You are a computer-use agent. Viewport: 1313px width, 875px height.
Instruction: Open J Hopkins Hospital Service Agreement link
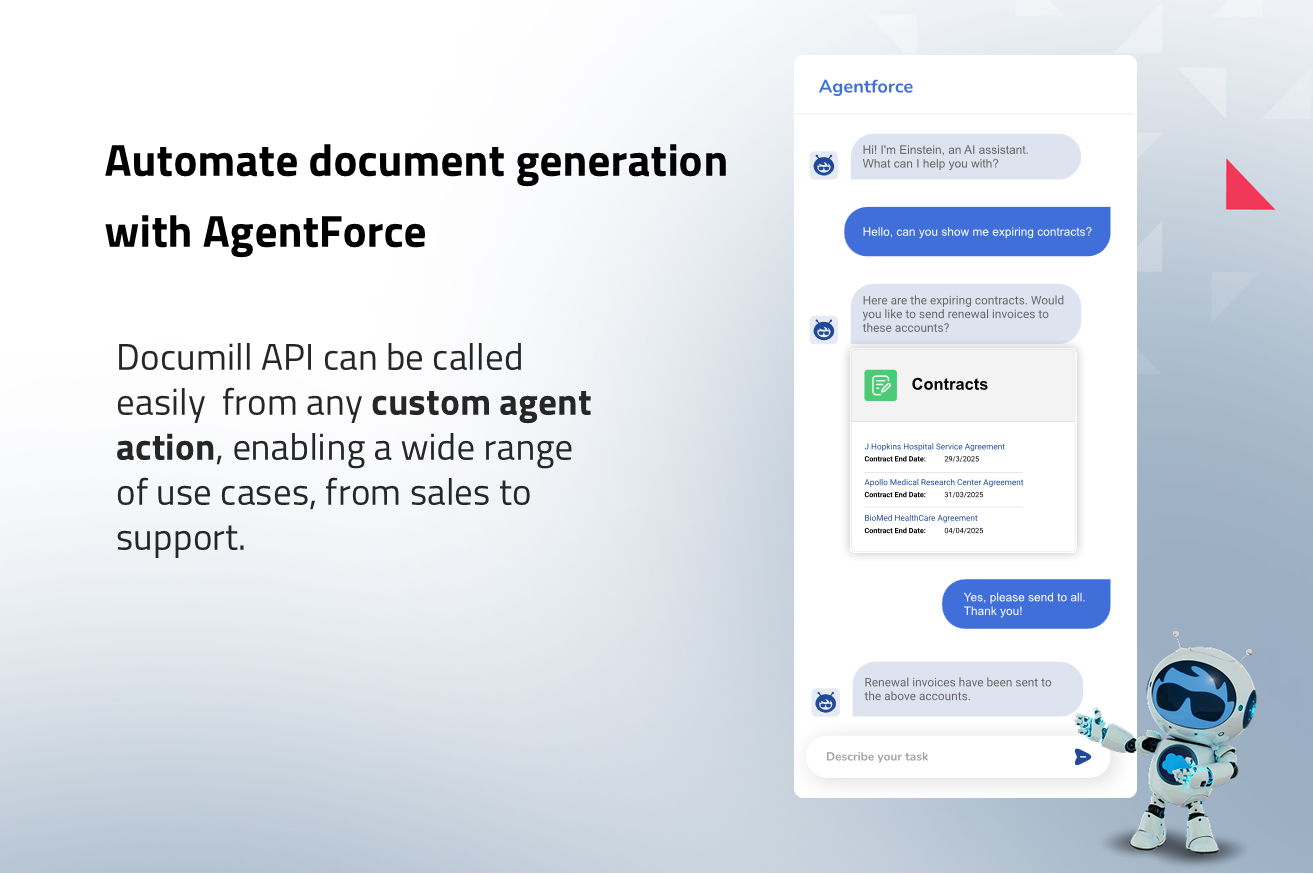934,447
